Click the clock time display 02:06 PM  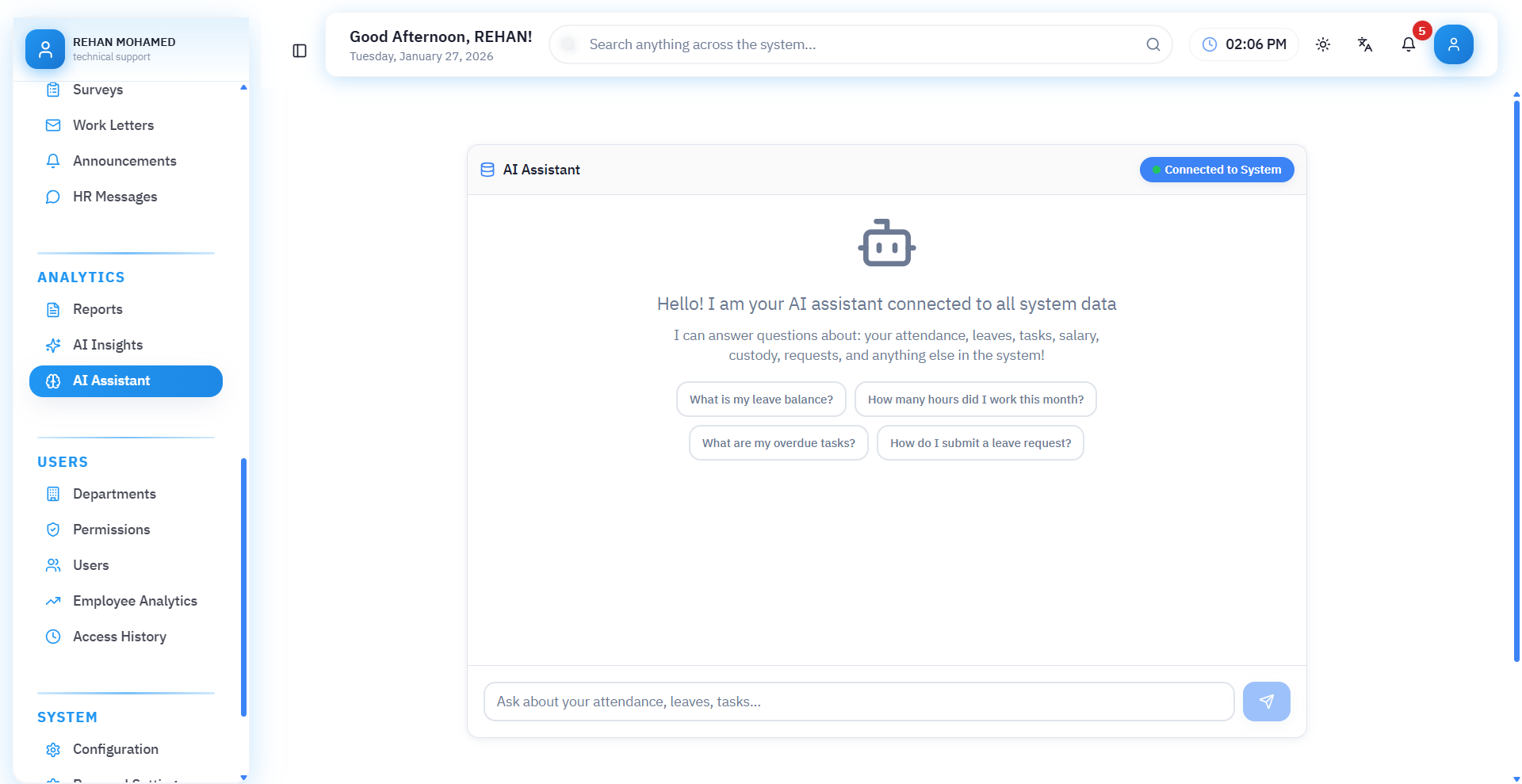[1244, 44]
